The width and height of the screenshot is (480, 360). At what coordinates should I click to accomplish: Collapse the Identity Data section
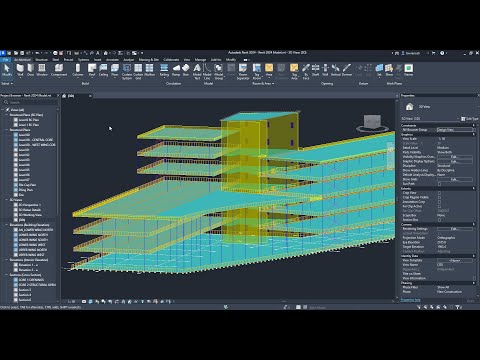coord(474,256)
